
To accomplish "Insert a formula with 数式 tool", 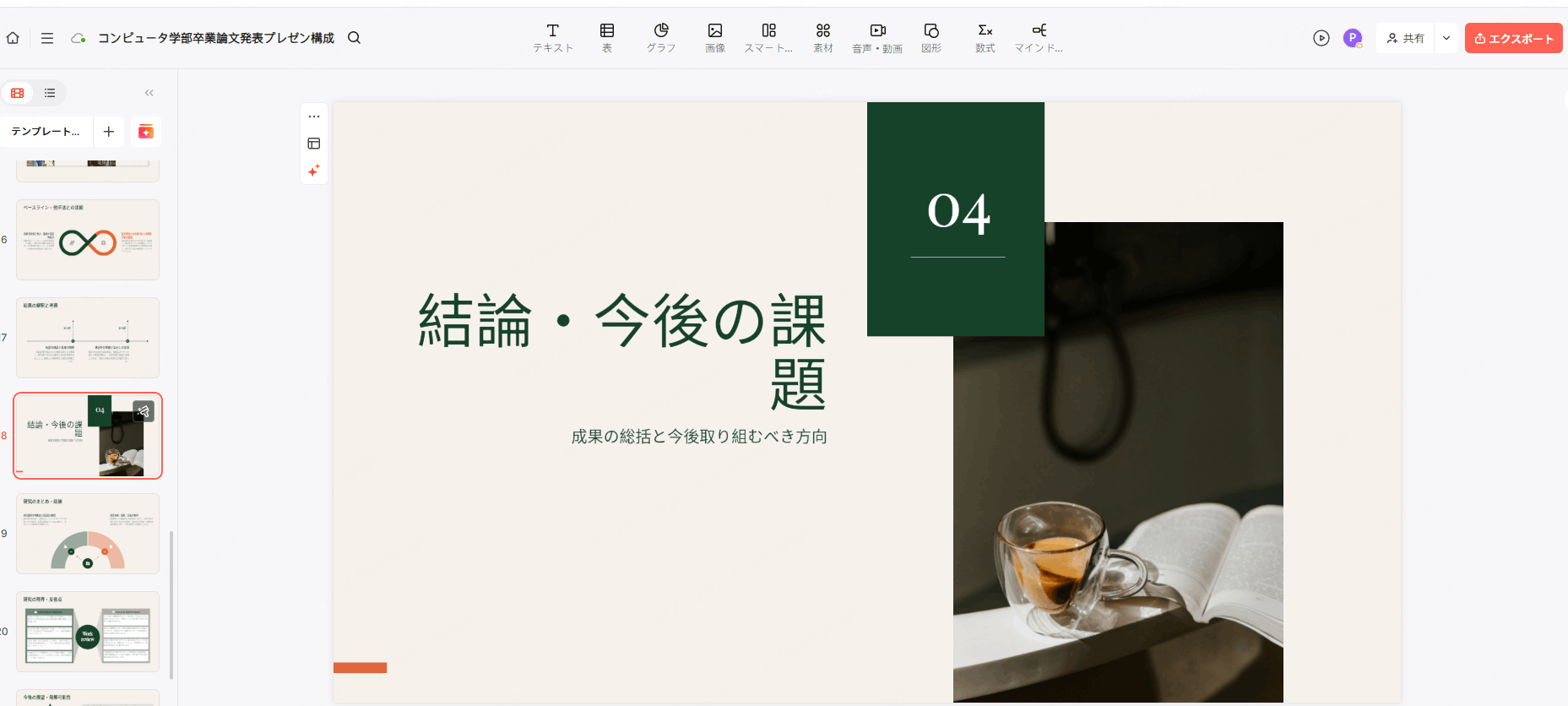I will pyautogui.click(x=985, y=38).
